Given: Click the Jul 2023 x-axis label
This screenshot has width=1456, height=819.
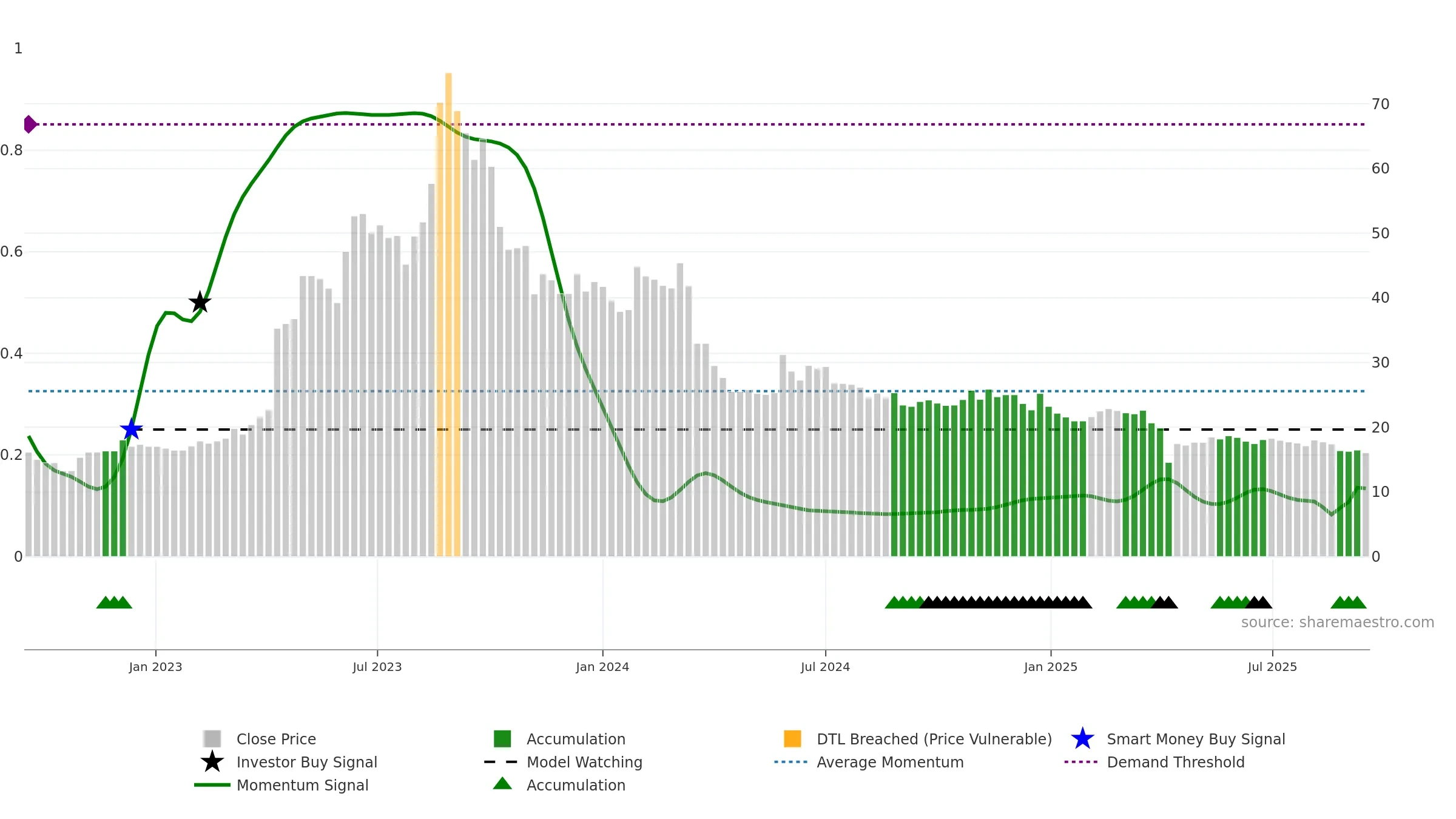Looking at the screenshot, I should [377, 667].
